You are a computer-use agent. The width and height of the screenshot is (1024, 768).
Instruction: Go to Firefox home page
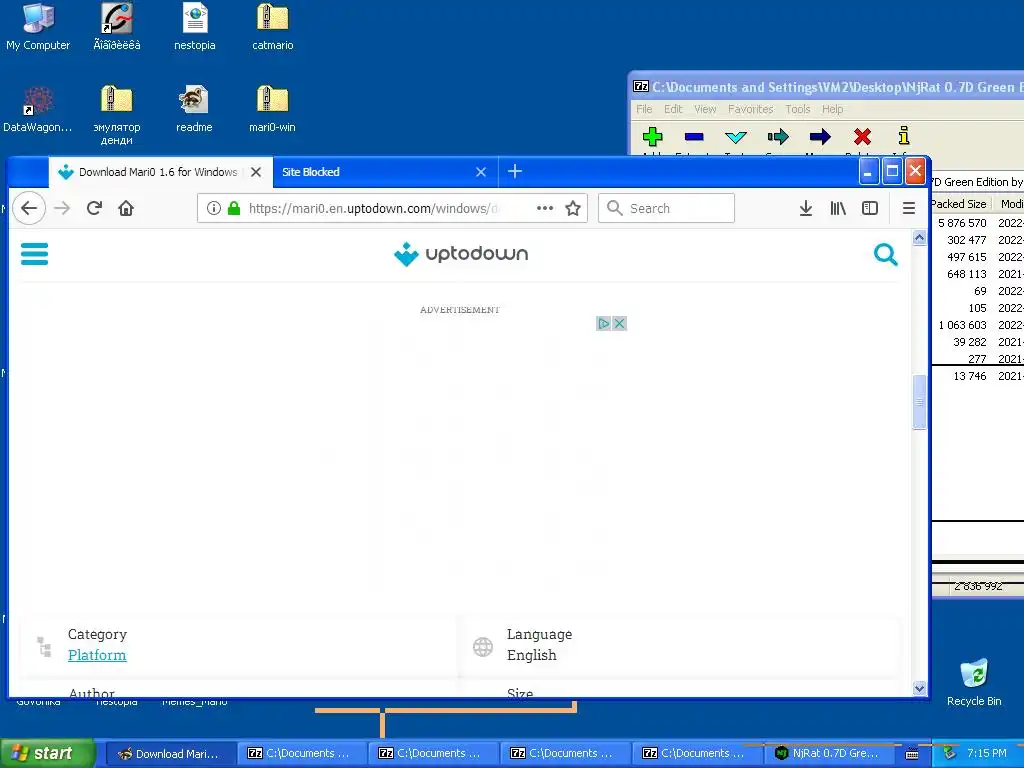coord(126,208)
